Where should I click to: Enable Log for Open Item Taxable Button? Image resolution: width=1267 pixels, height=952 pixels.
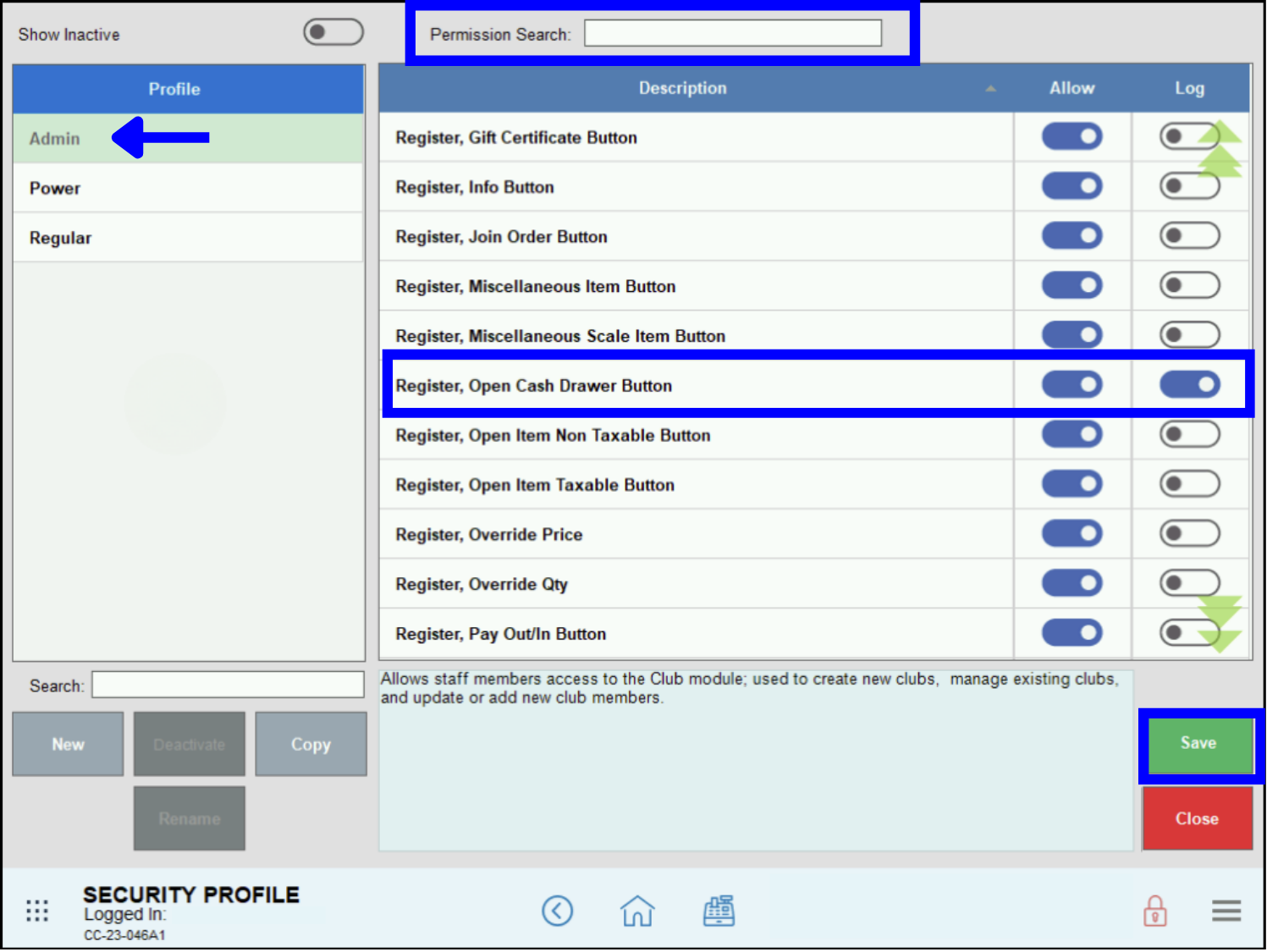pyautogui.click(x=1189, y=484)
